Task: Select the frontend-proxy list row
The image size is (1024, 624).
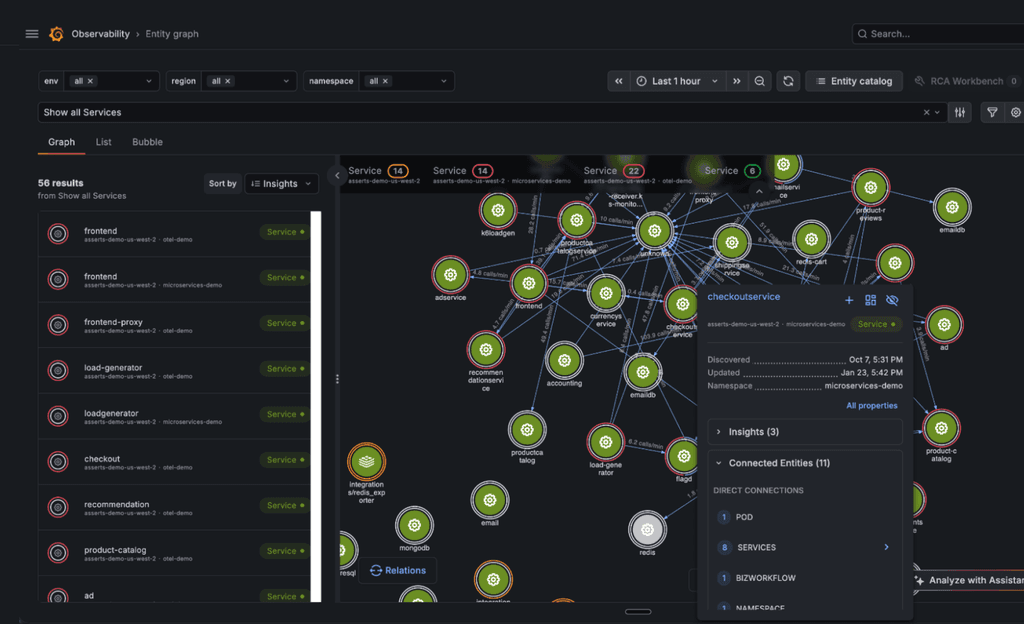Action: 174,325
